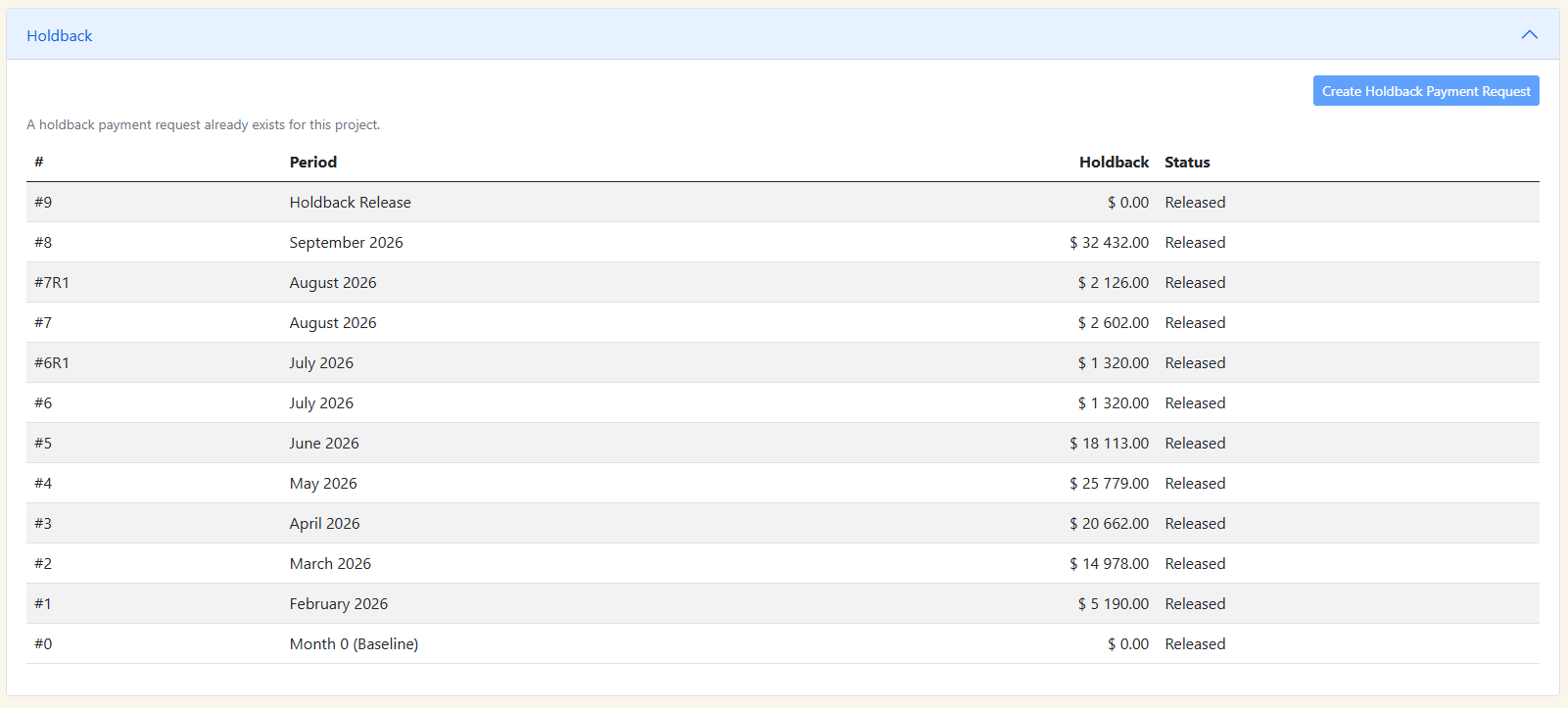Click the #6 payment request number

[43, 403]
